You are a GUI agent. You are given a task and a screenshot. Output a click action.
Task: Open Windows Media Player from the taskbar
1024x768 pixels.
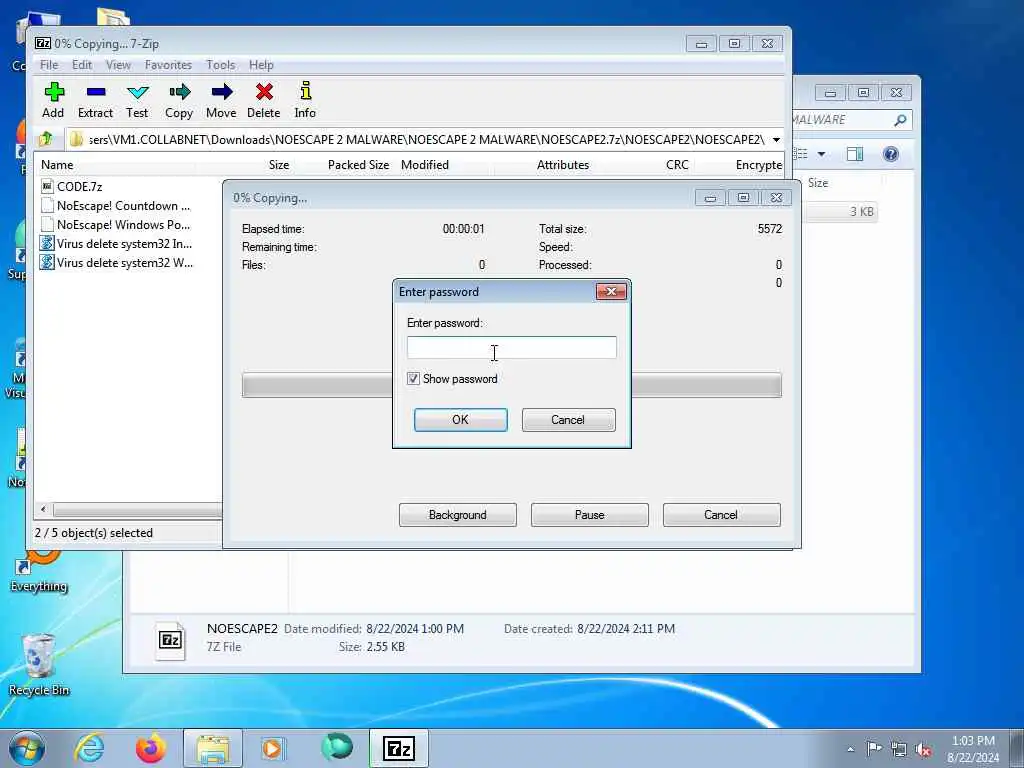click(272, 748)
